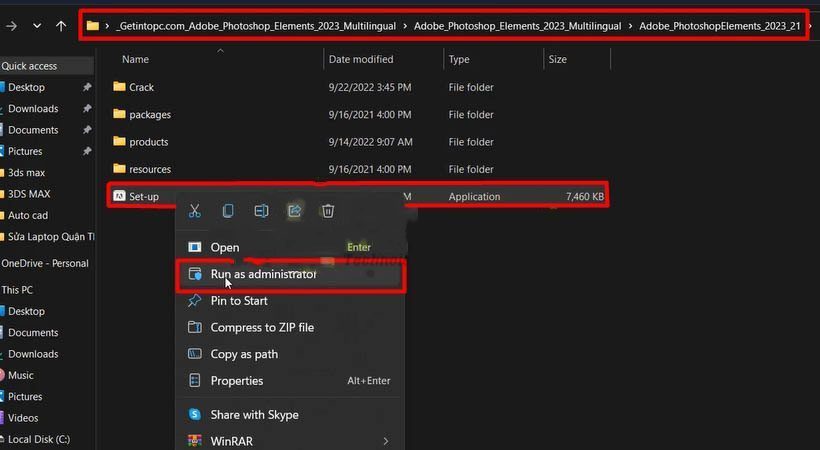The image size is (820, 450).
Task: Click the Copy as path icon
Action: 195,354
